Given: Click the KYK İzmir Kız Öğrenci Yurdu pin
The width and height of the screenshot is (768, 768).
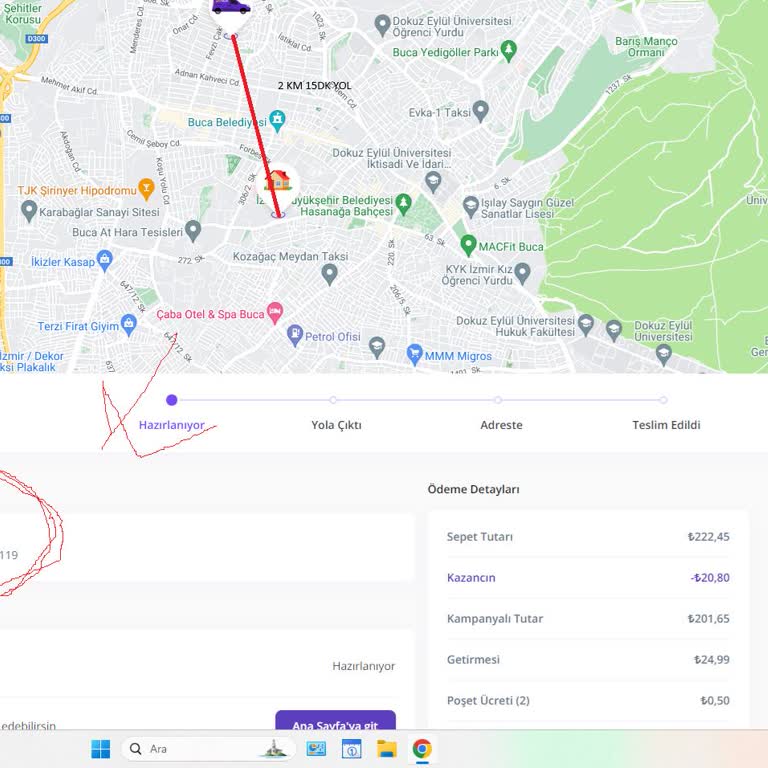Looking at the screenshot, I should 522,273.
